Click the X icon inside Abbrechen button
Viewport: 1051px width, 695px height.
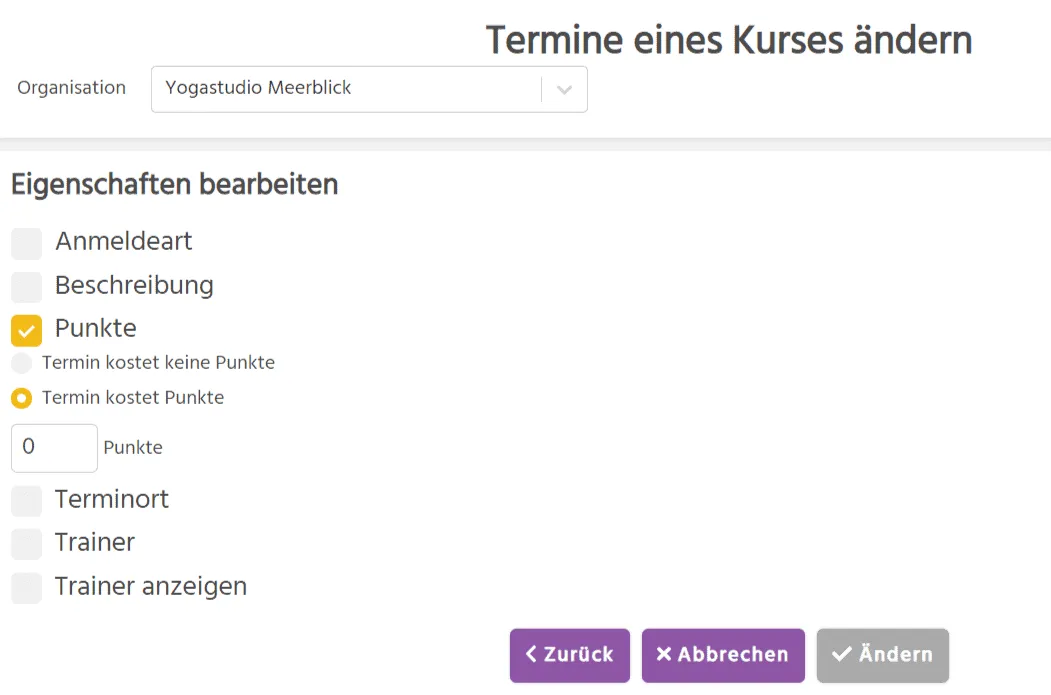point(663,655)
